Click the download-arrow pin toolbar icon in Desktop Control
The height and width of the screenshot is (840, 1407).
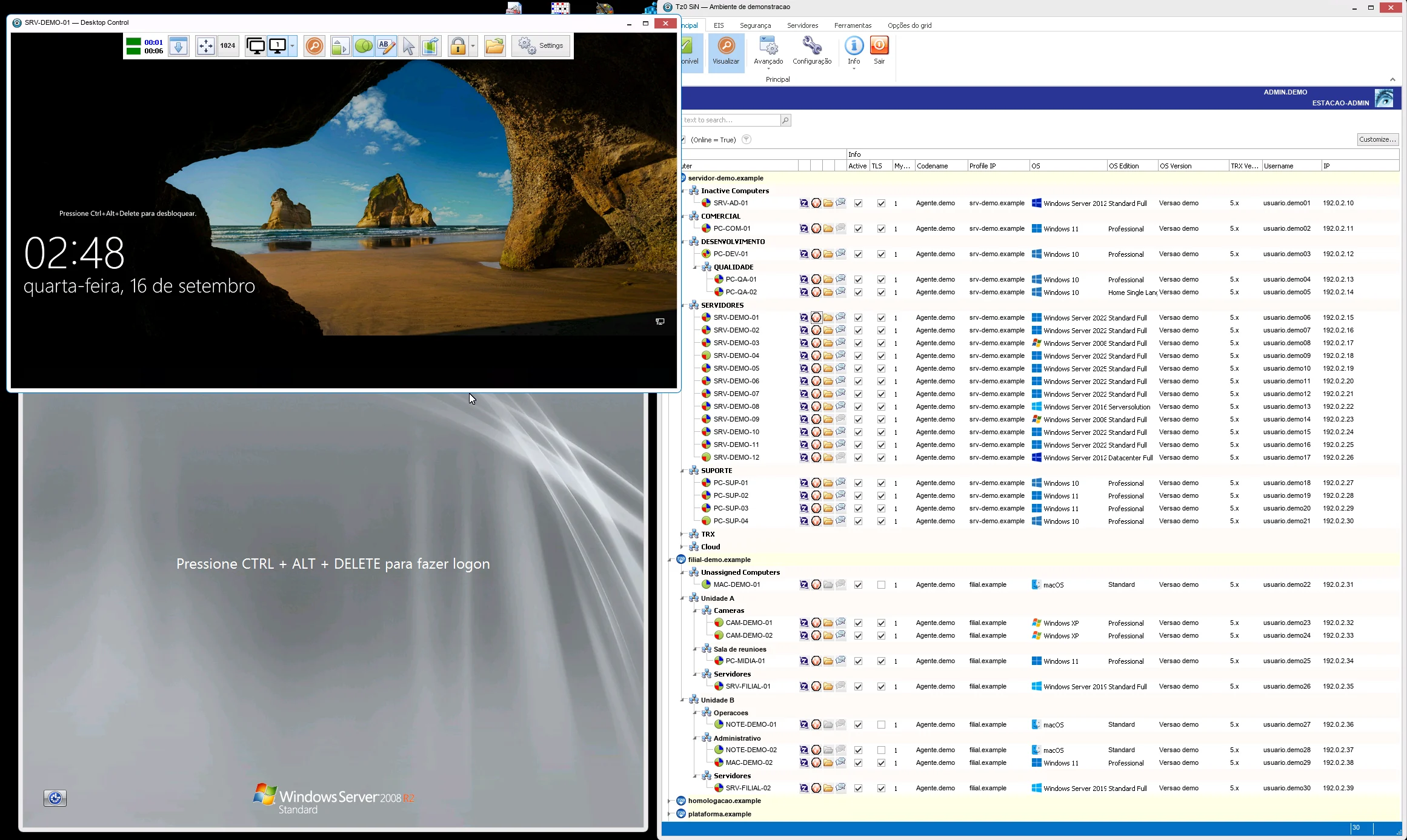(x=179, y=46)
